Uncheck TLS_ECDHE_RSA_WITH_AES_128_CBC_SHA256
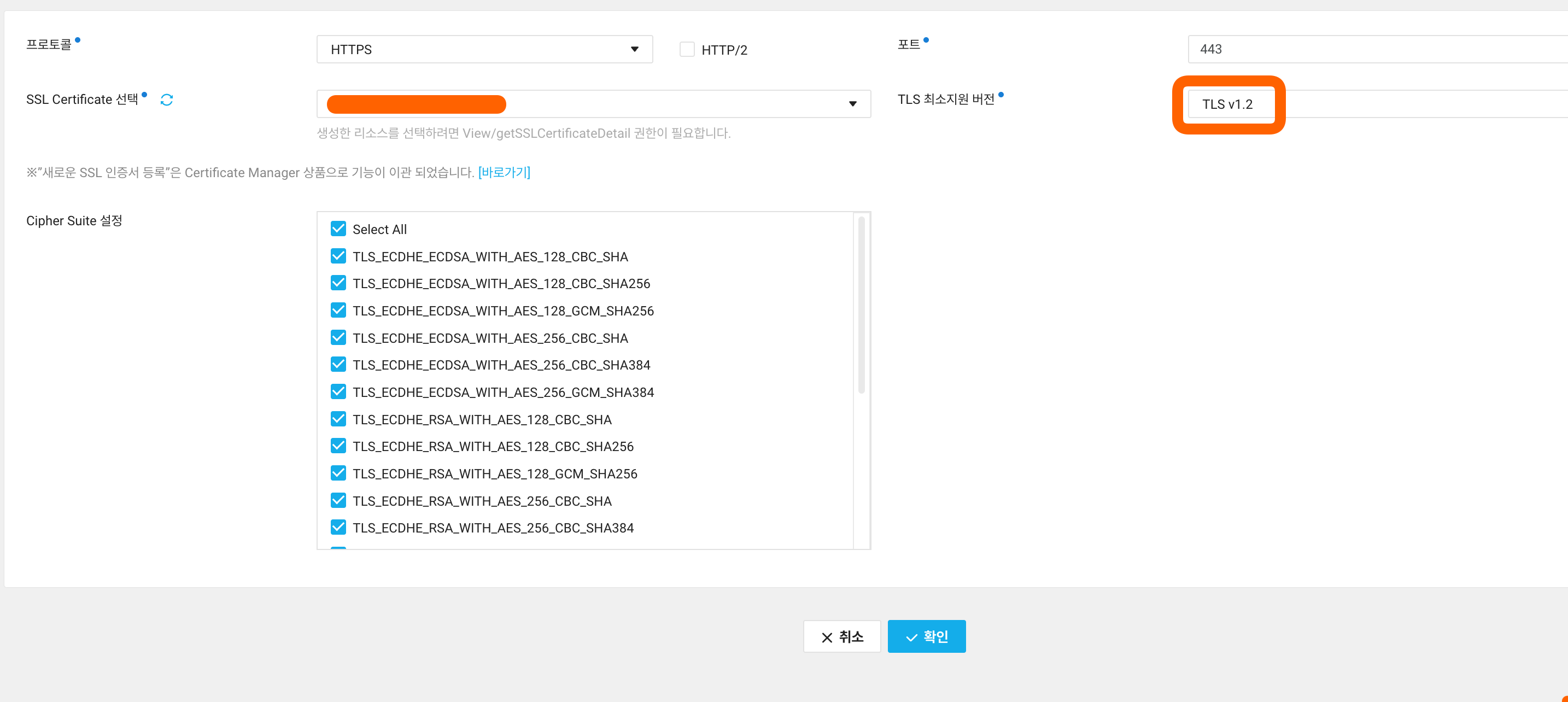The width and height of the screenshot is (1568, 702). (x=338, y=446)
